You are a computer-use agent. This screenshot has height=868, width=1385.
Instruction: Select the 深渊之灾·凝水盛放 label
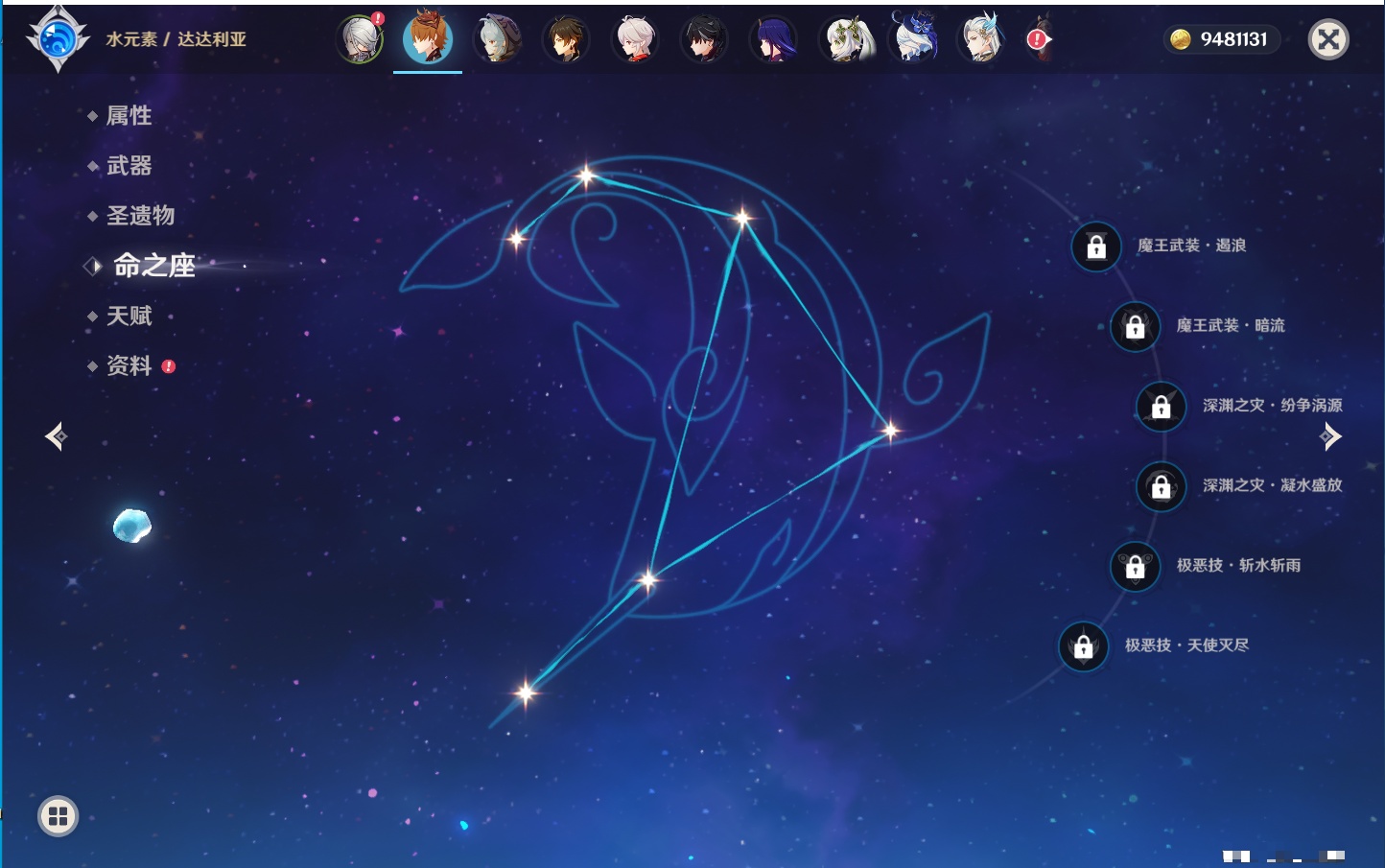pos(1273,484)
